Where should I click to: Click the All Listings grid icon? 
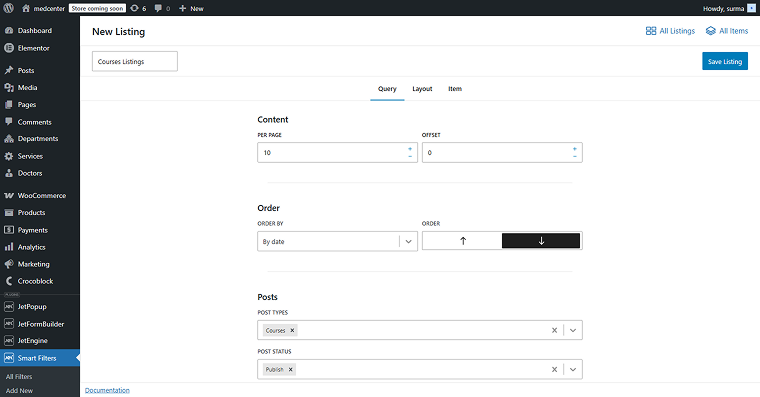[651, 31]
